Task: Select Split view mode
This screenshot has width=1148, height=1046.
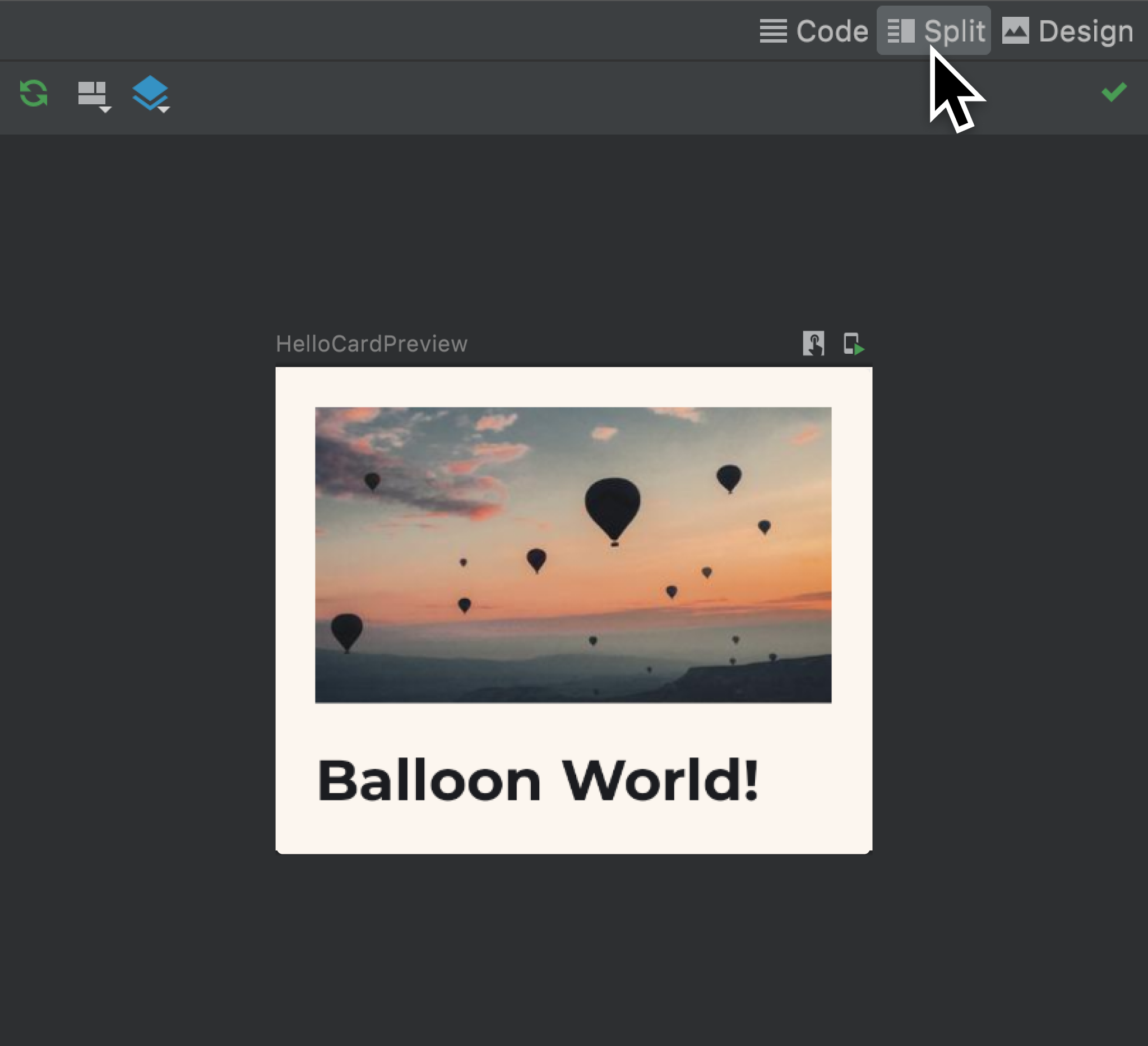Action: [934, 29]
